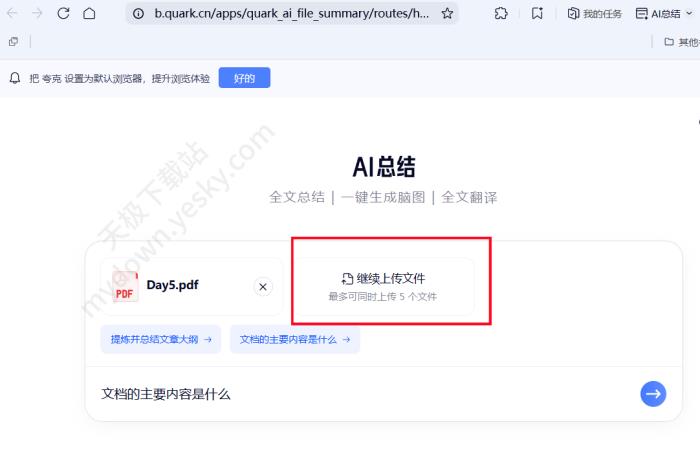Go to the browser home page icon

(89, 14)
